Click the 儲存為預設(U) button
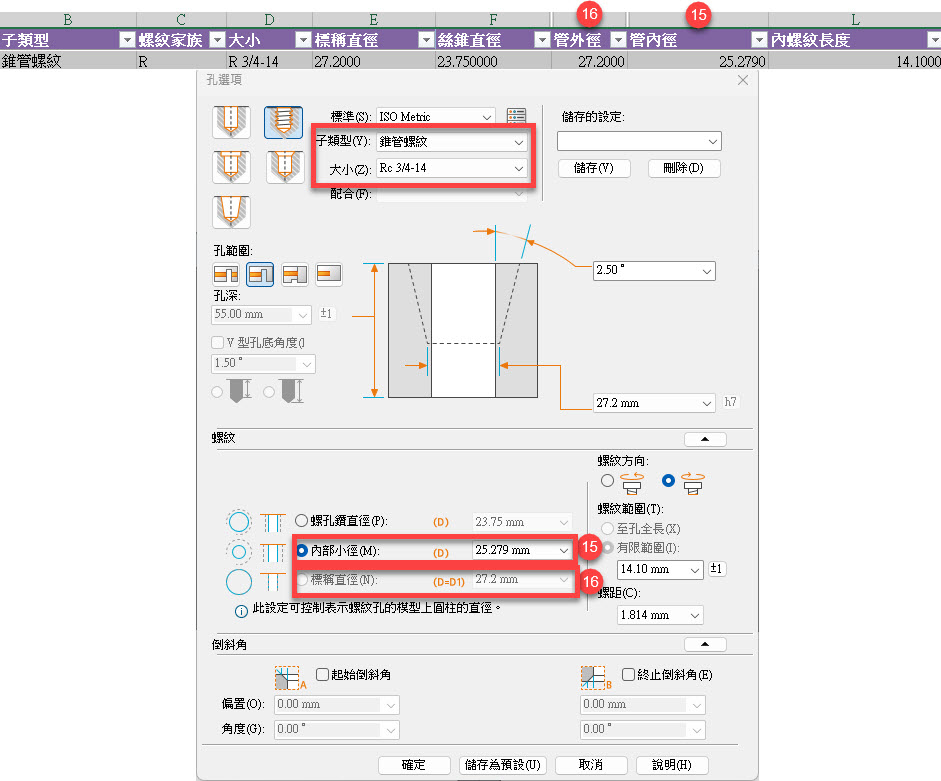The width and height of the screenshot is (941, 781). coord(504,765)
